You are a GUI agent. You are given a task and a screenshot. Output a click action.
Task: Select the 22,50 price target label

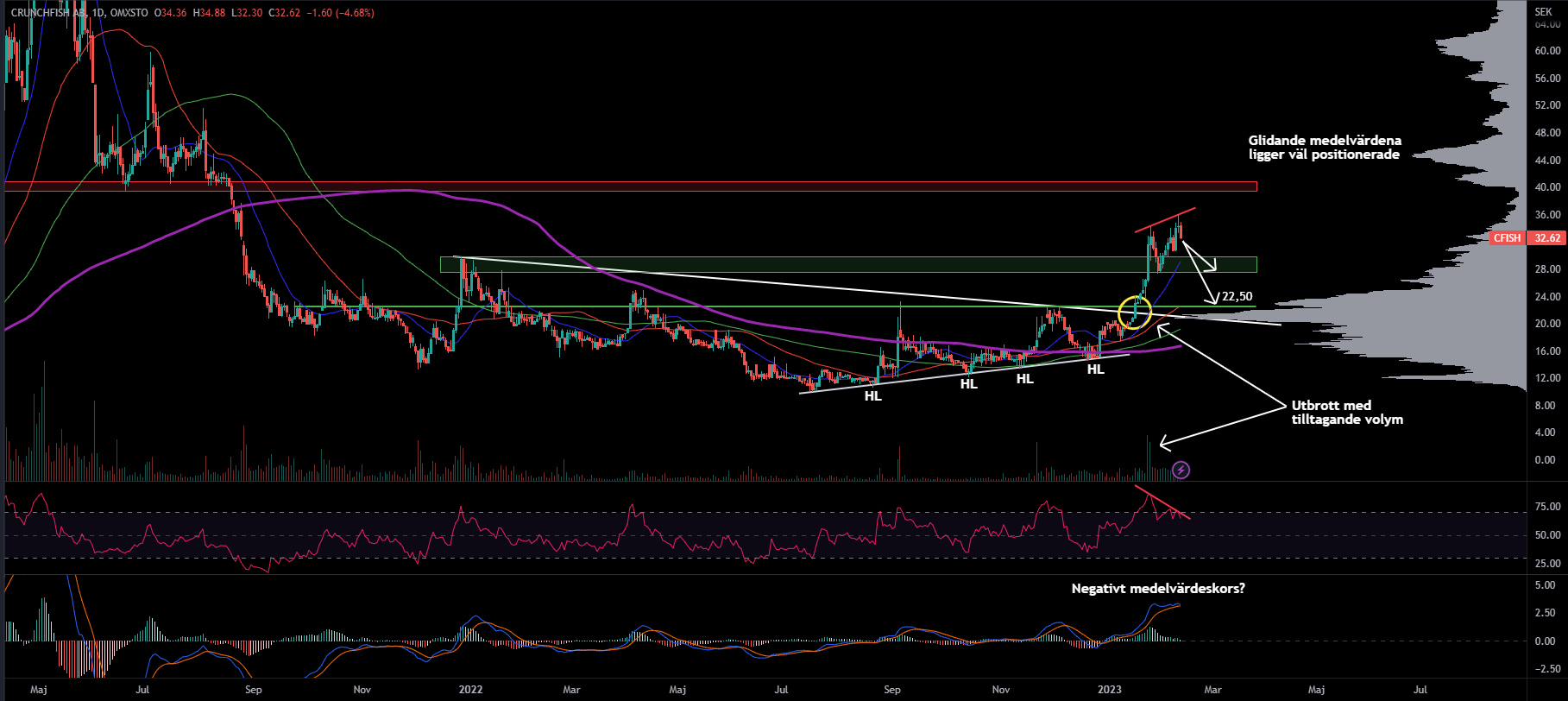click(x=1237, y=297)
